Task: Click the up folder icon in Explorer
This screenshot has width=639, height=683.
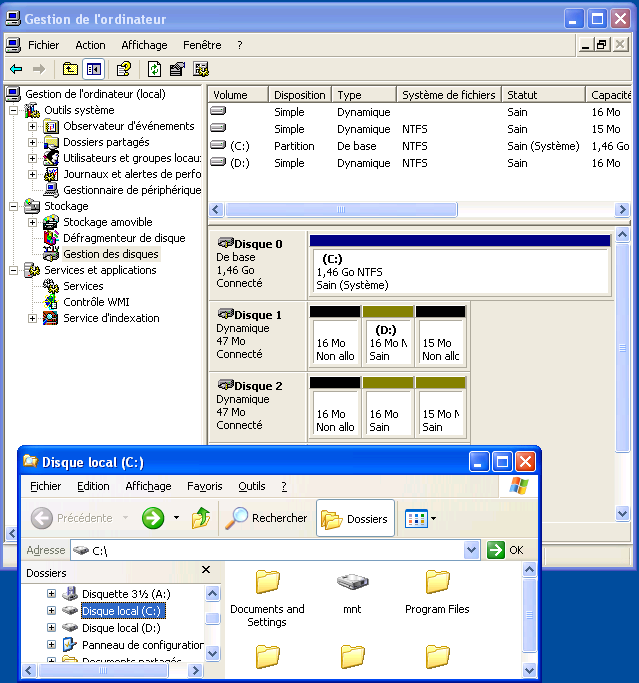Action: tap(201, 518)
